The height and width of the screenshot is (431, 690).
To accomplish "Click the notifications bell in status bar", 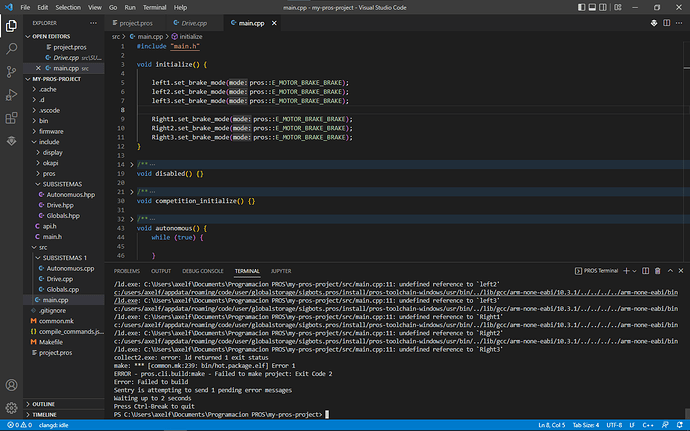I will pos(679,425).
